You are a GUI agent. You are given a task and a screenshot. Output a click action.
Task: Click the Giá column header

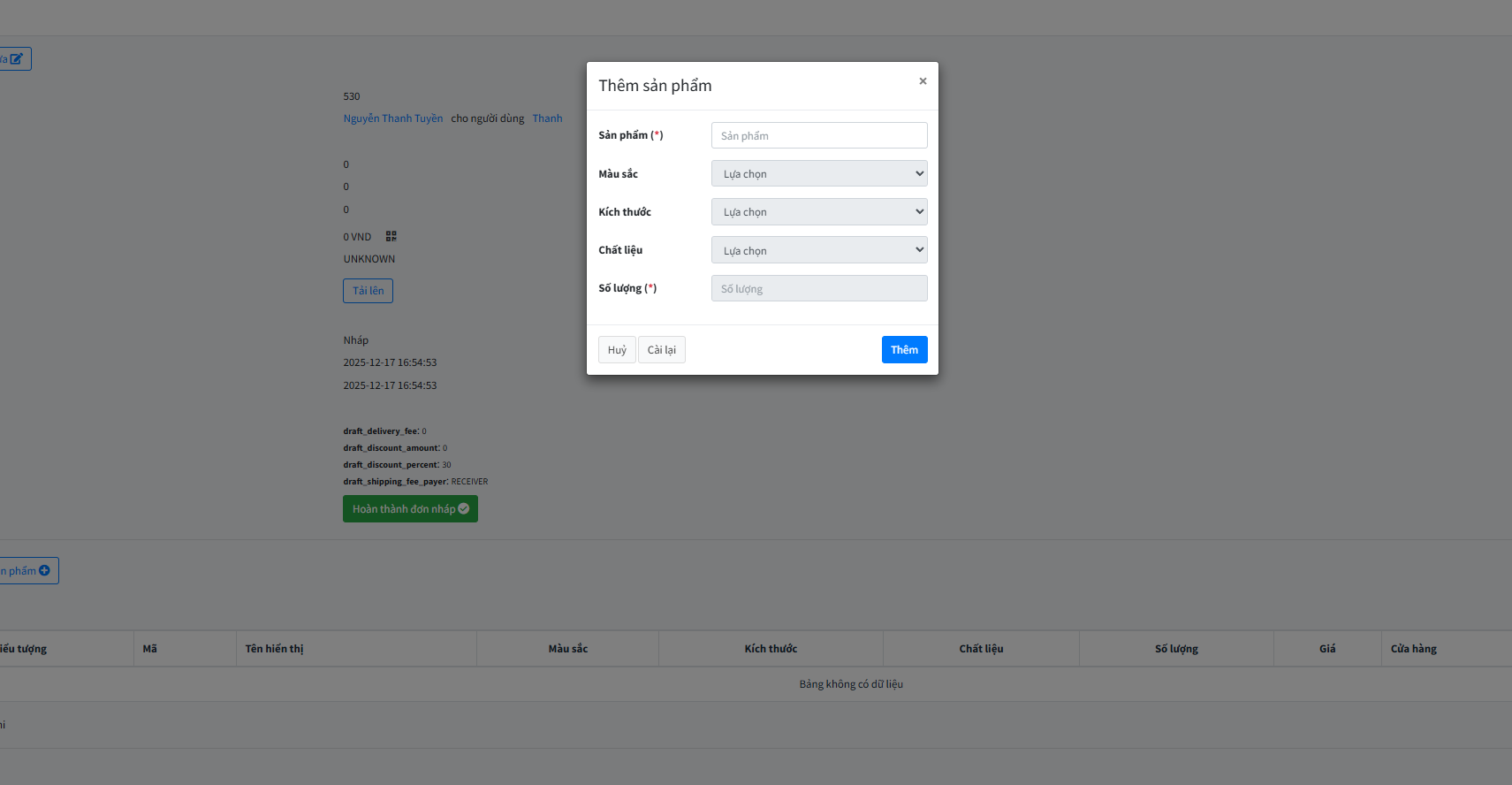[x=1326, y=649]
